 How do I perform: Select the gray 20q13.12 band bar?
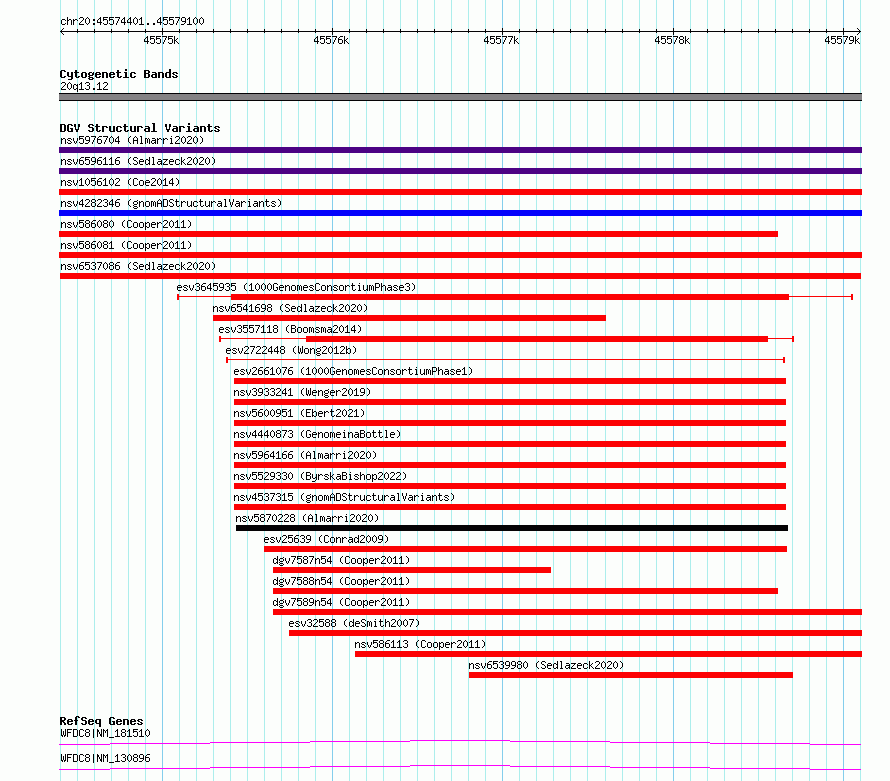460,97
